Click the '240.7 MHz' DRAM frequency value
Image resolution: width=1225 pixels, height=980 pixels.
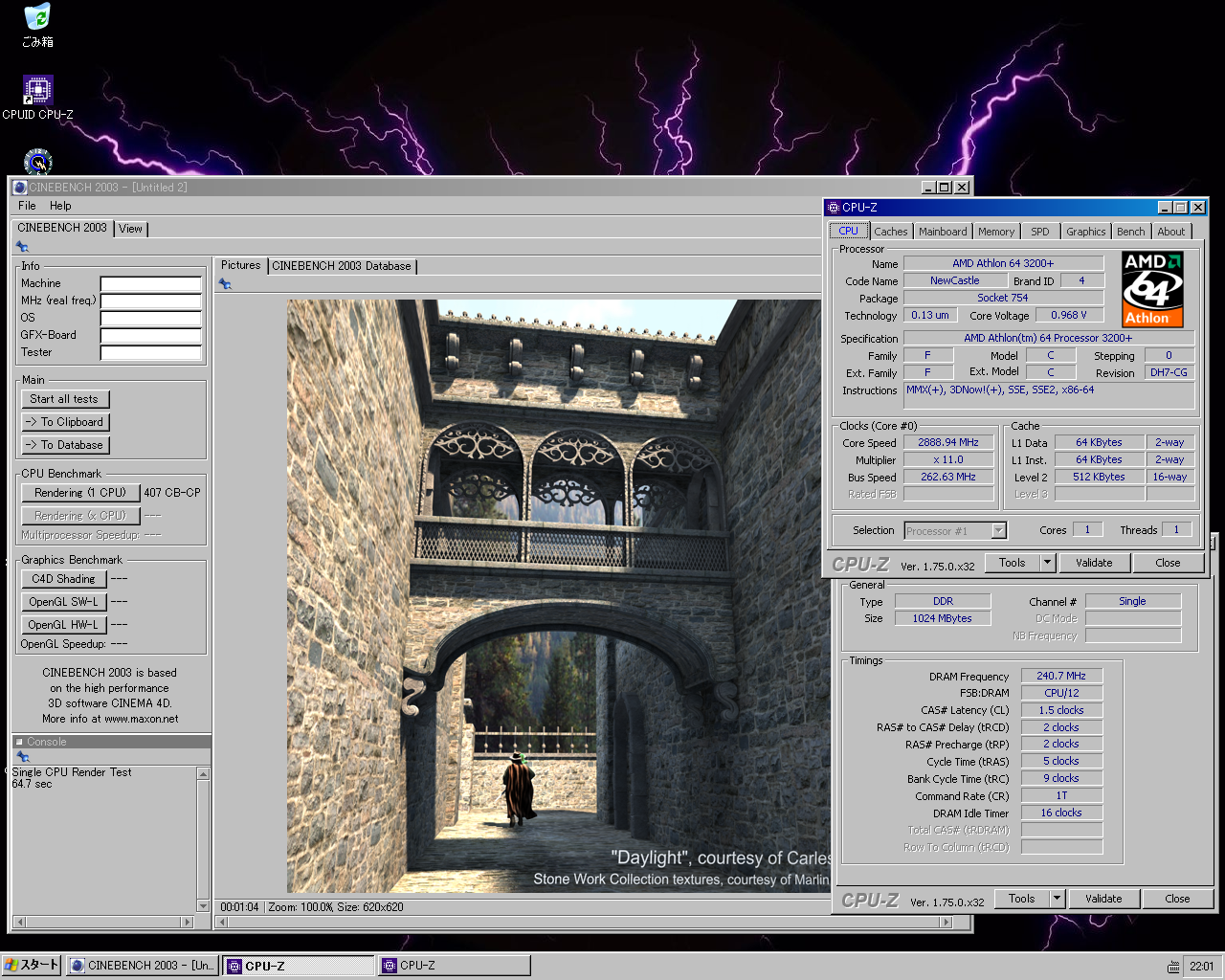(1061, 676)
